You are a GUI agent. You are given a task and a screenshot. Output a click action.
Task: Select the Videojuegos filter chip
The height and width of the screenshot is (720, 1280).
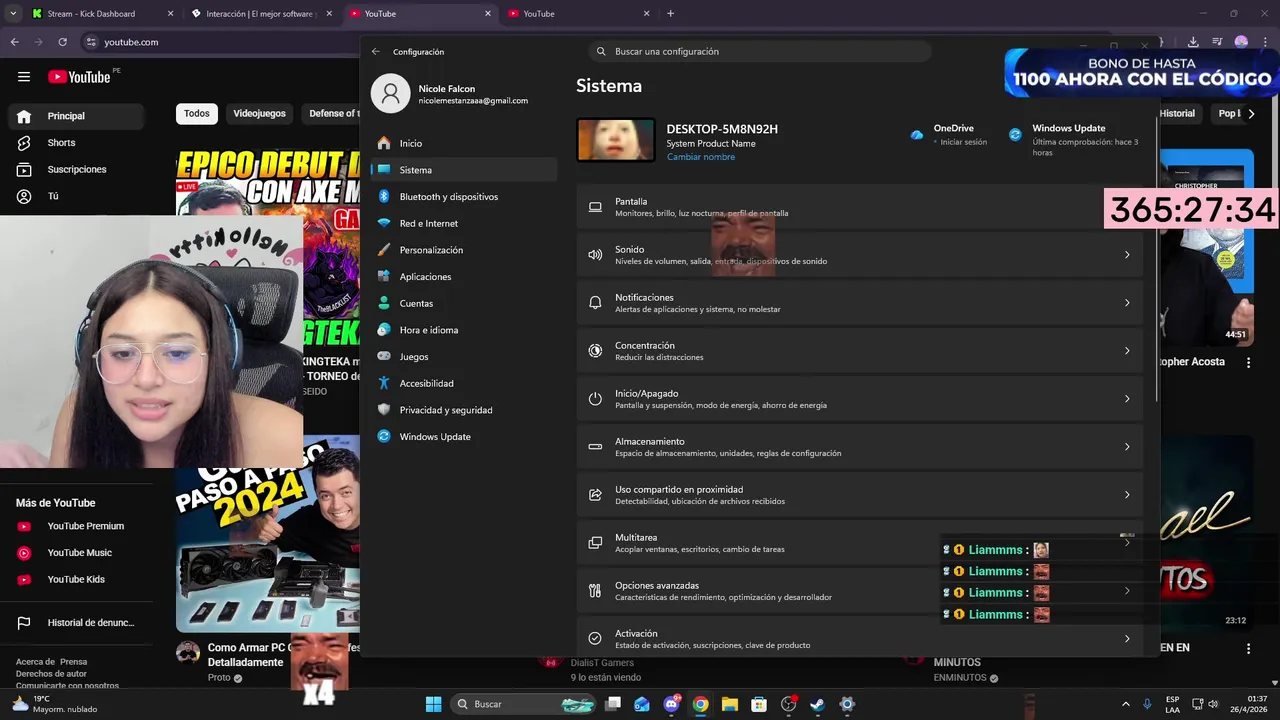point(259,114)
